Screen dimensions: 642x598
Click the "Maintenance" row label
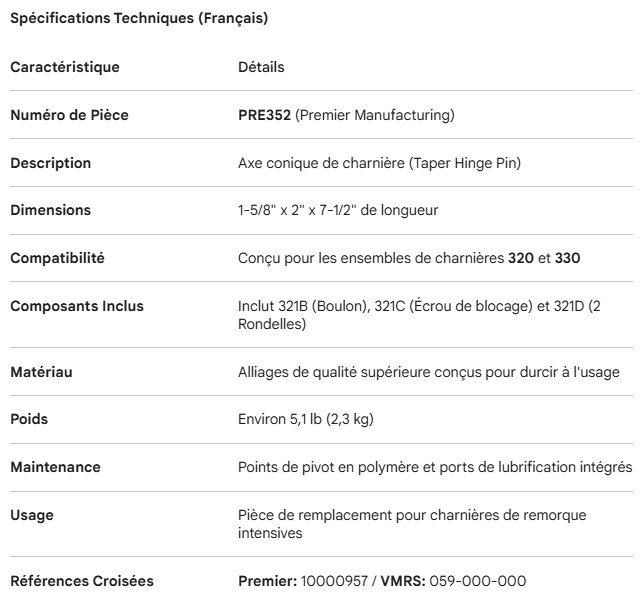point(55,467)
